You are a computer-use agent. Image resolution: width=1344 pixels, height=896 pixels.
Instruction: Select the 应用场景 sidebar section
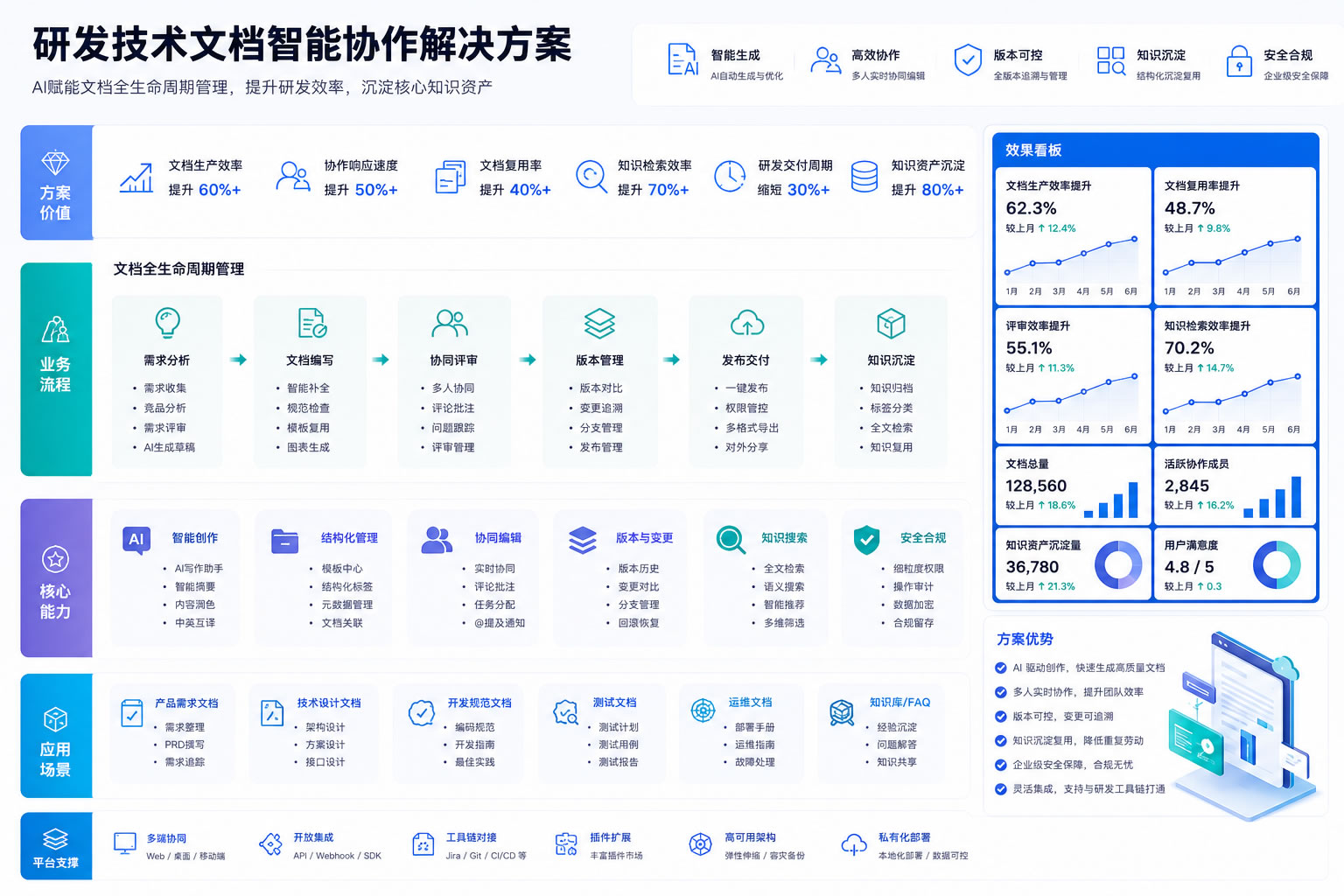(x=56, y=736)
